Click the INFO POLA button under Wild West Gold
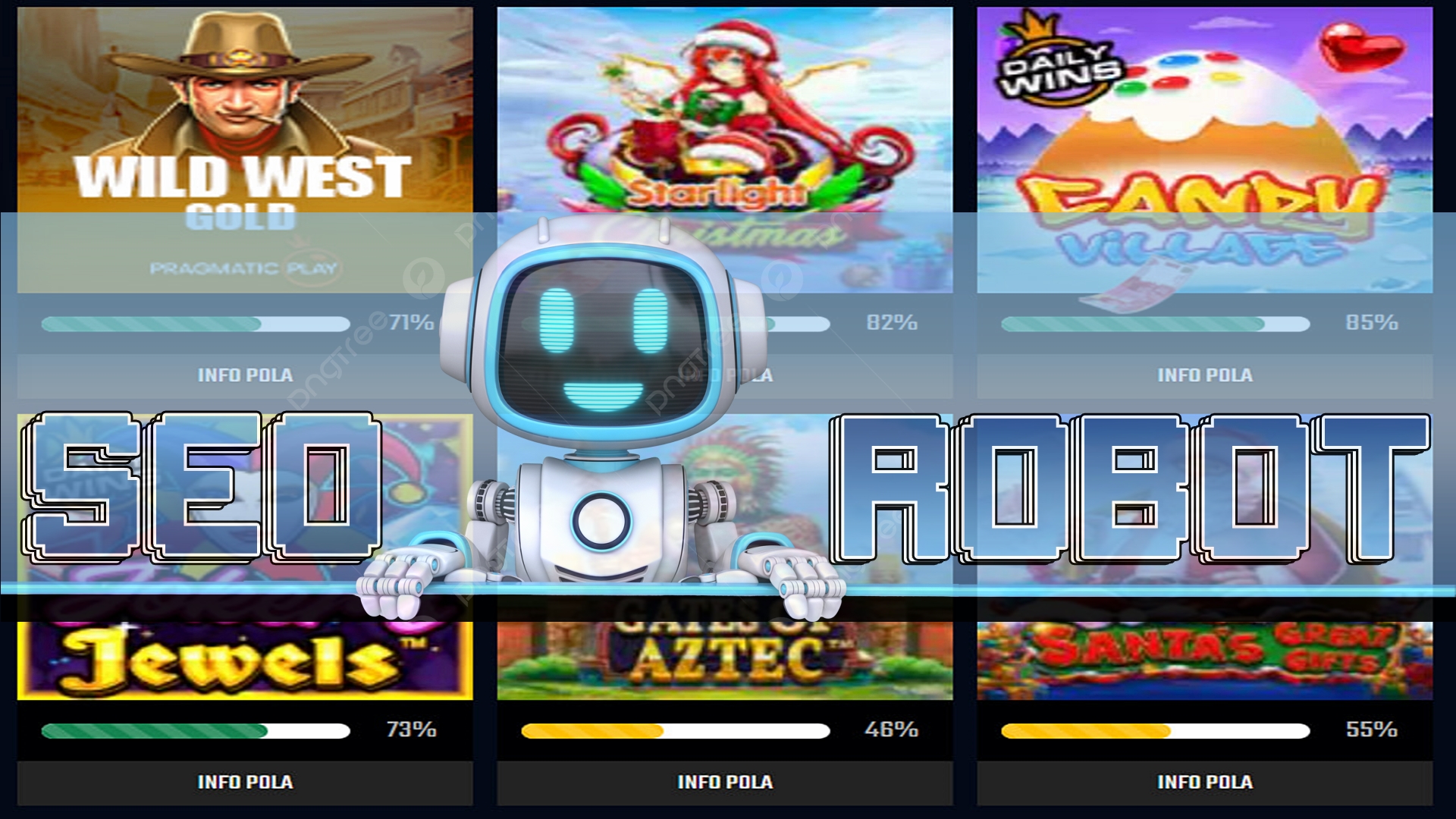 point(245,375)
